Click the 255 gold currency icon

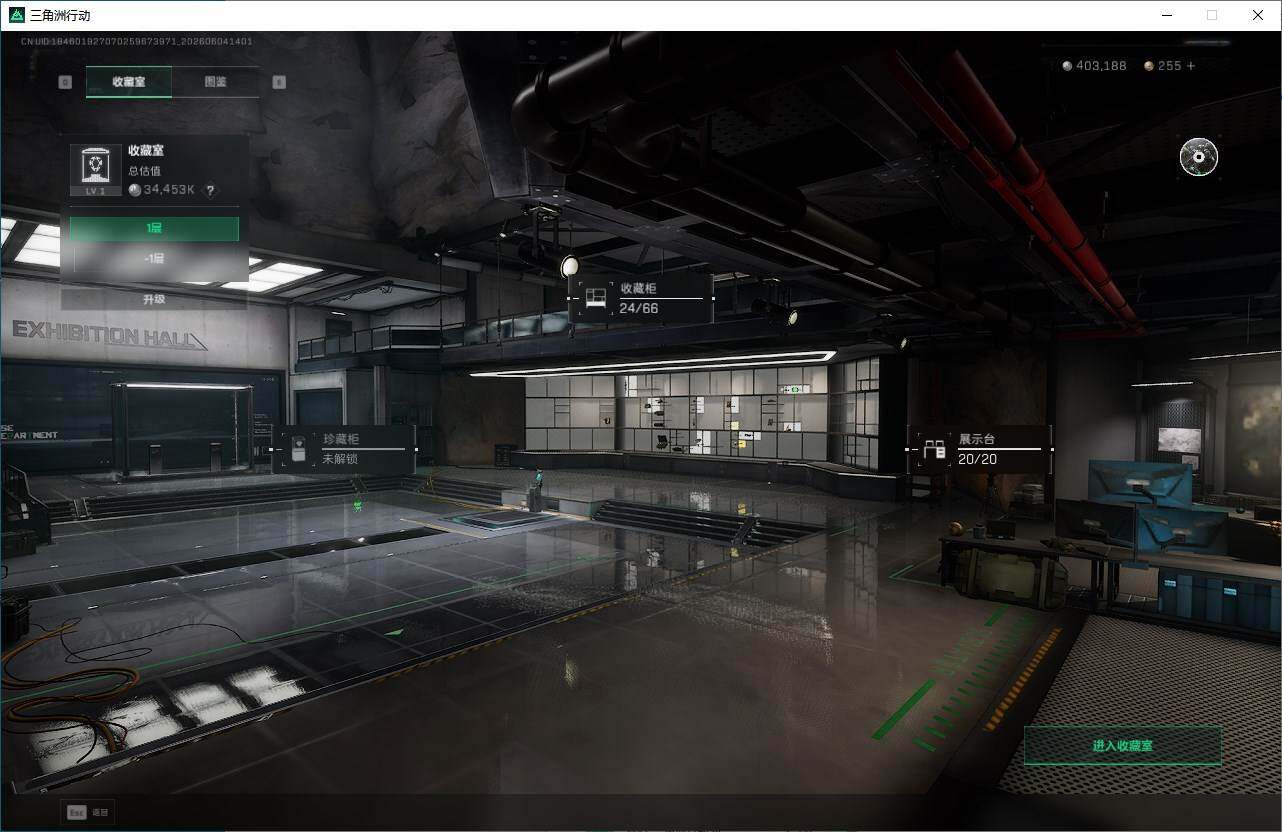point(1149,66)
